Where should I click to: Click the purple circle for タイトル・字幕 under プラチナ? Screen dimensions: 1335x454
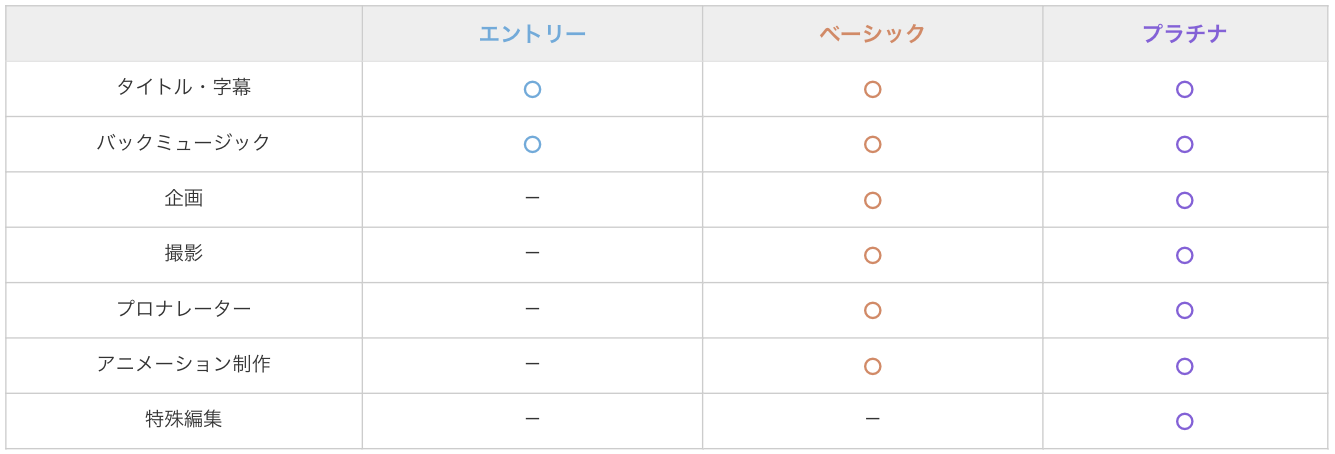coord(1184,89)
